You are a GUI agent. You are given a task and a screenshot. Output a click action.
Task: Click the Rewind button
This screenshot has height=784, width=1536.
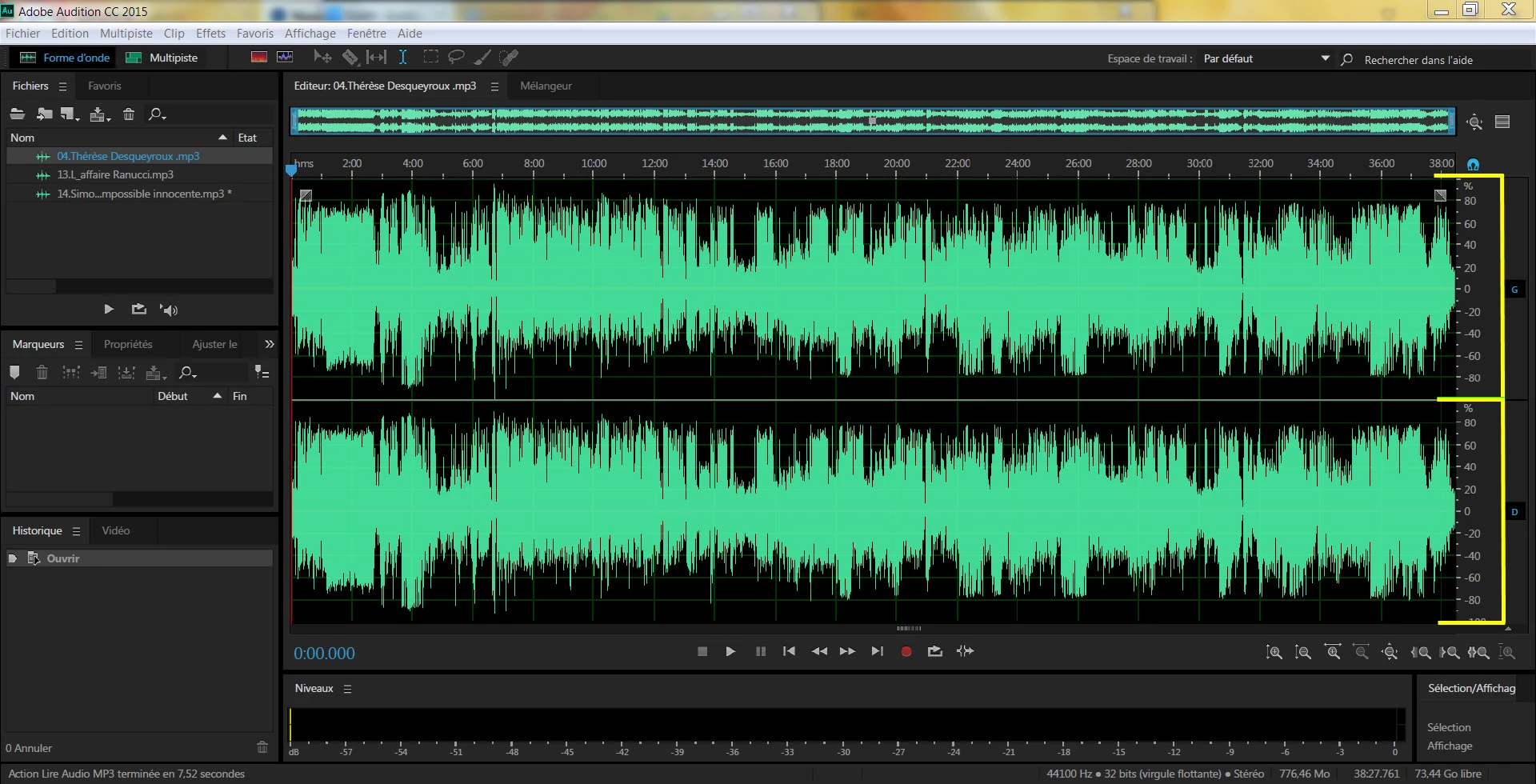pos(819,651)
